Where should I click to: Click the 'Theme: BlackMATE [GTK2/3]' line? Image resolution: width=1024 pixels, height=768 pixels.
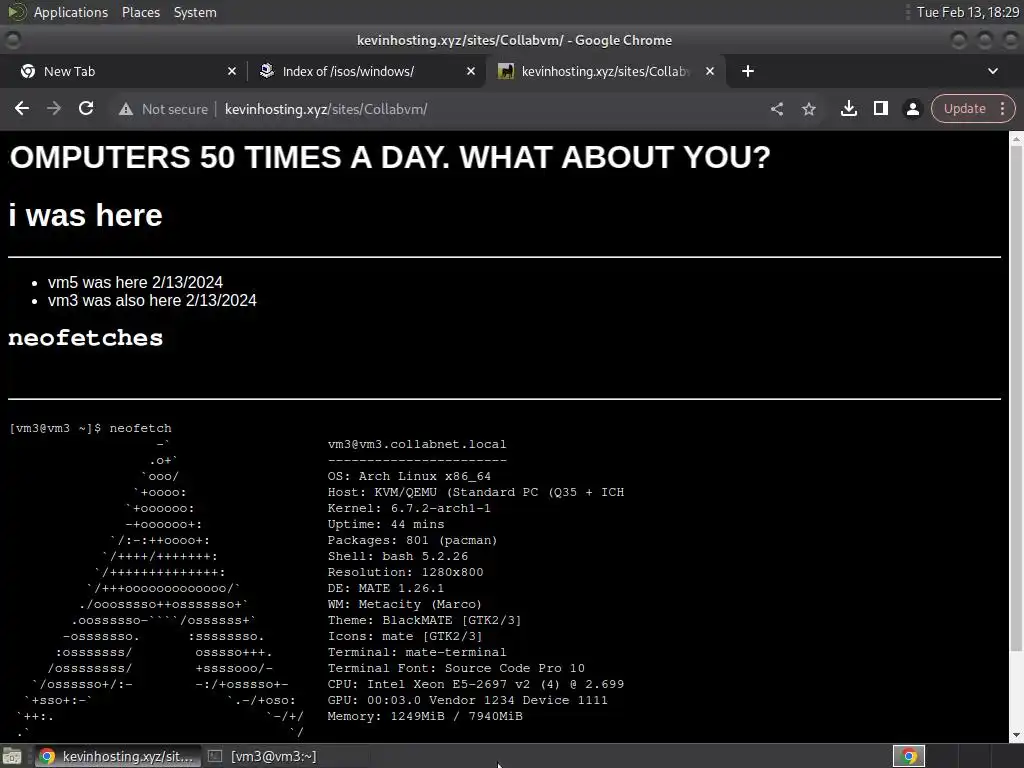[424, 620]
